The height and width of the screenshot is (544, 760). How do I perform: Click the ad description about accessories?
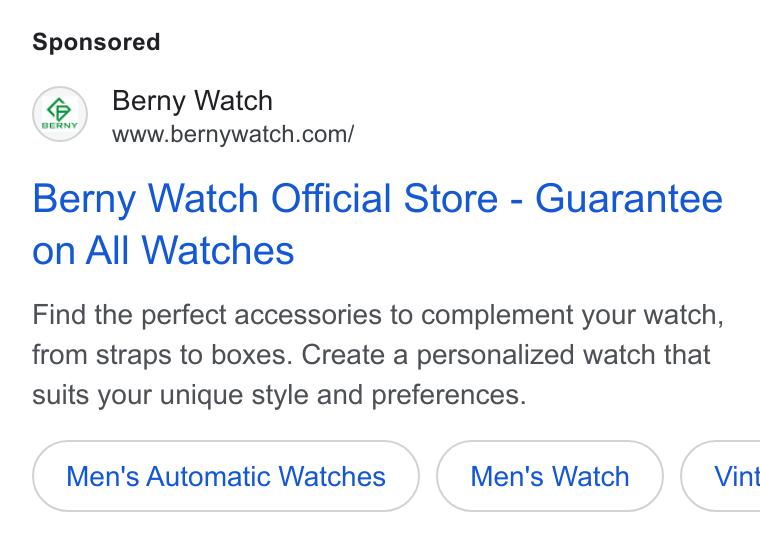coord(378,354)
